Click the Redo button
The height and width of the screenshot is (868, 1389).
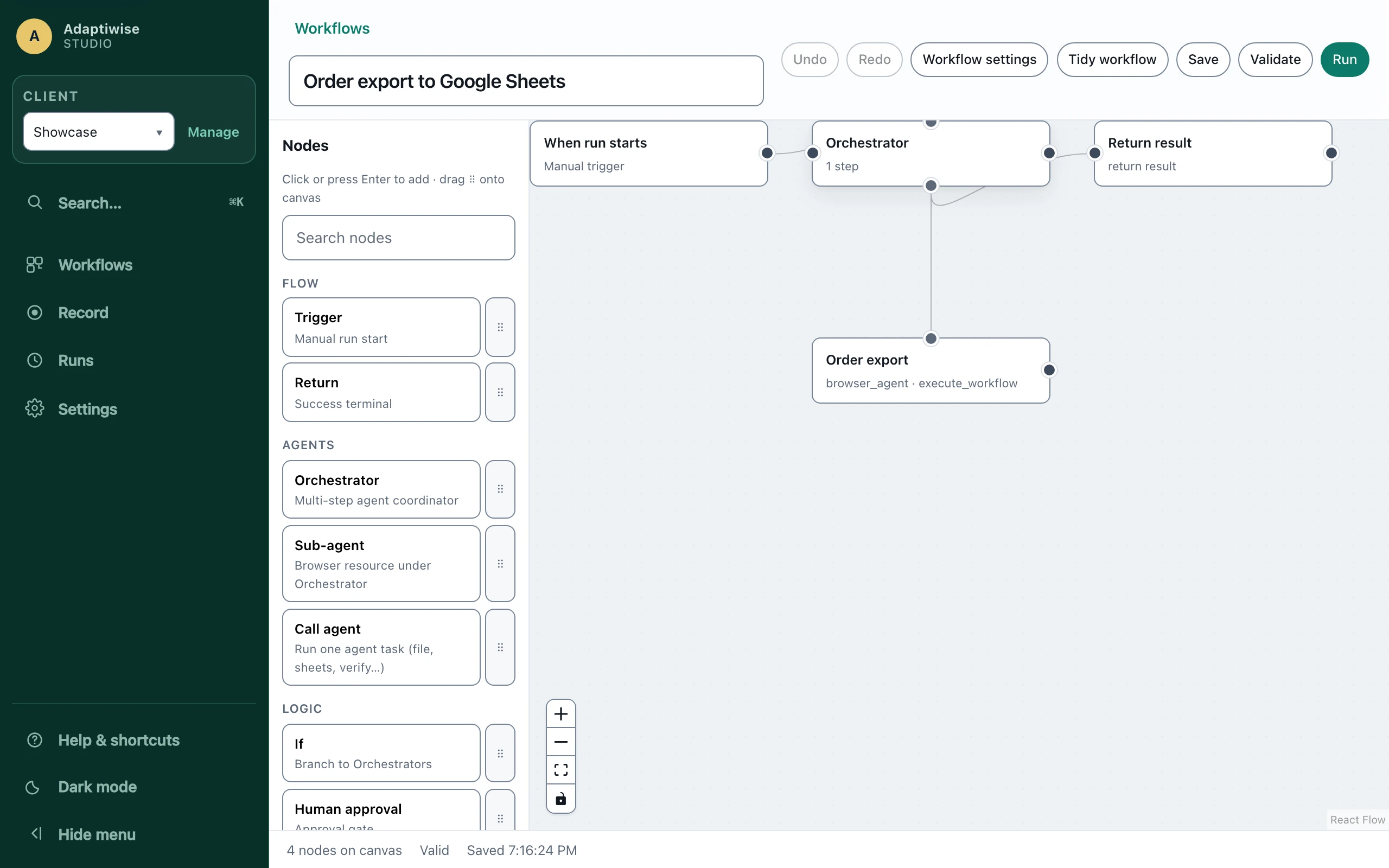[x=874, y=59]
